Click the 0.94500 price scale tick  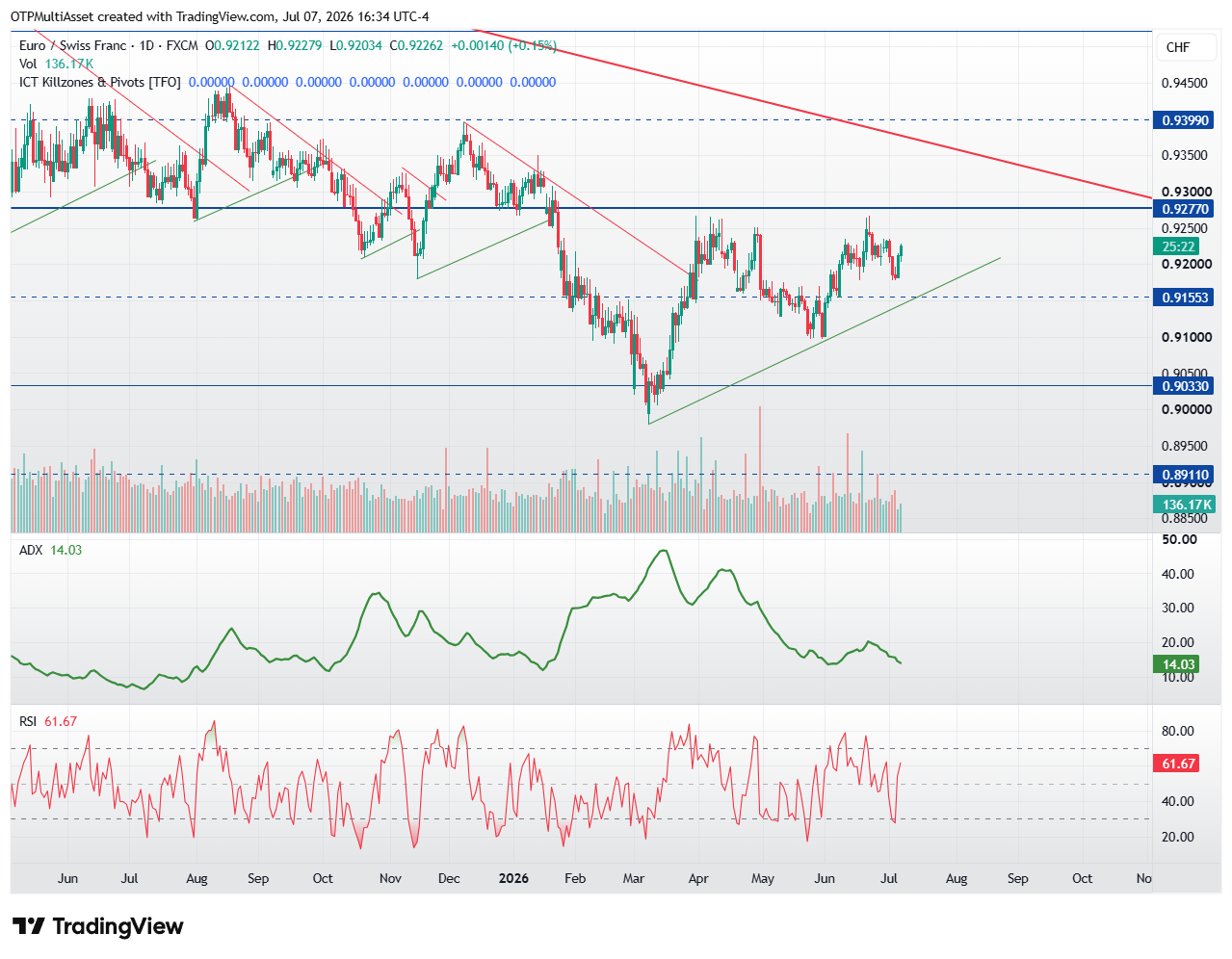[1184, 83]
